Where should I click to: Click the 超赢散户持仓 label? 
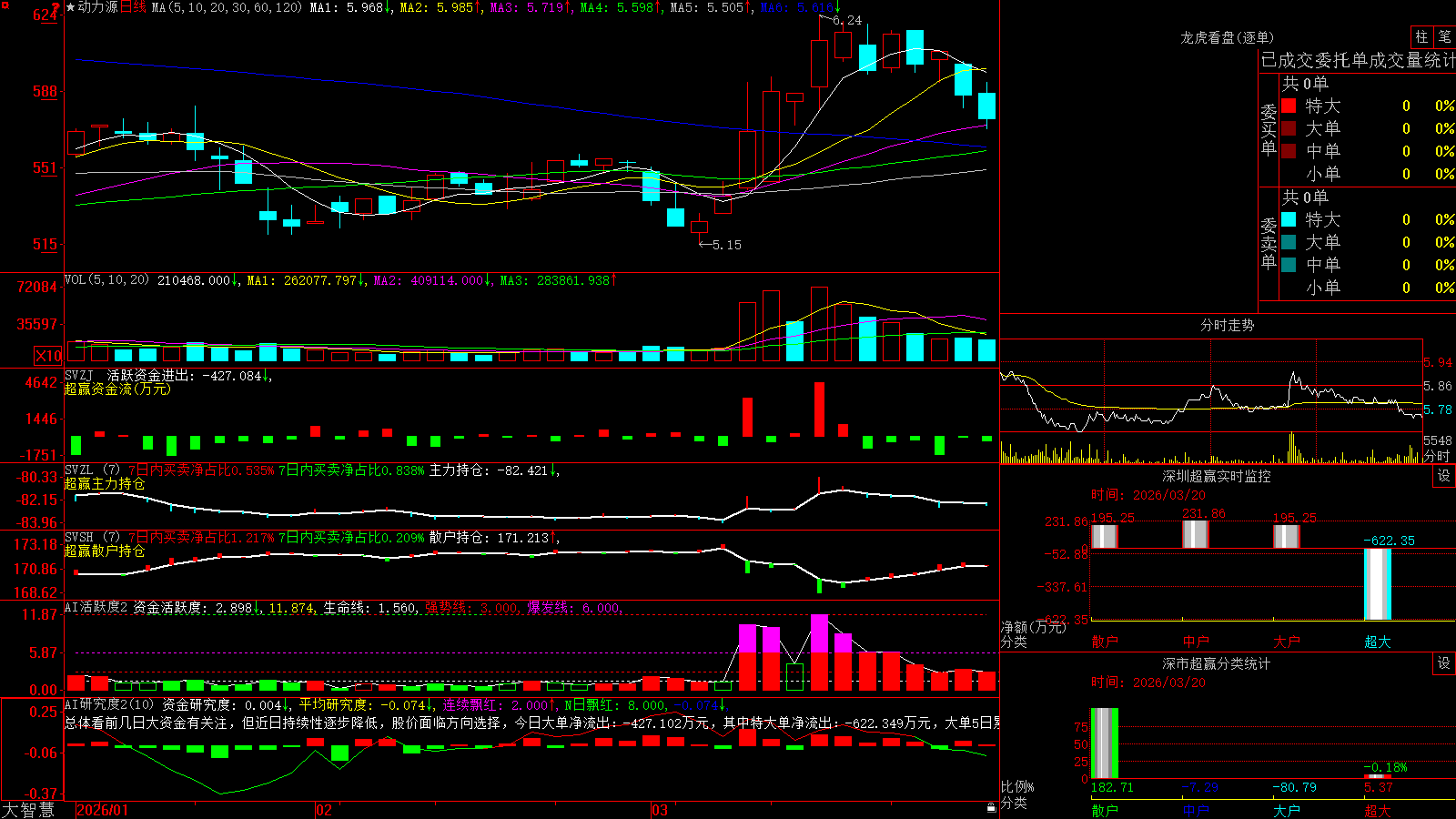pyautogui.click(x=105, y=551)
